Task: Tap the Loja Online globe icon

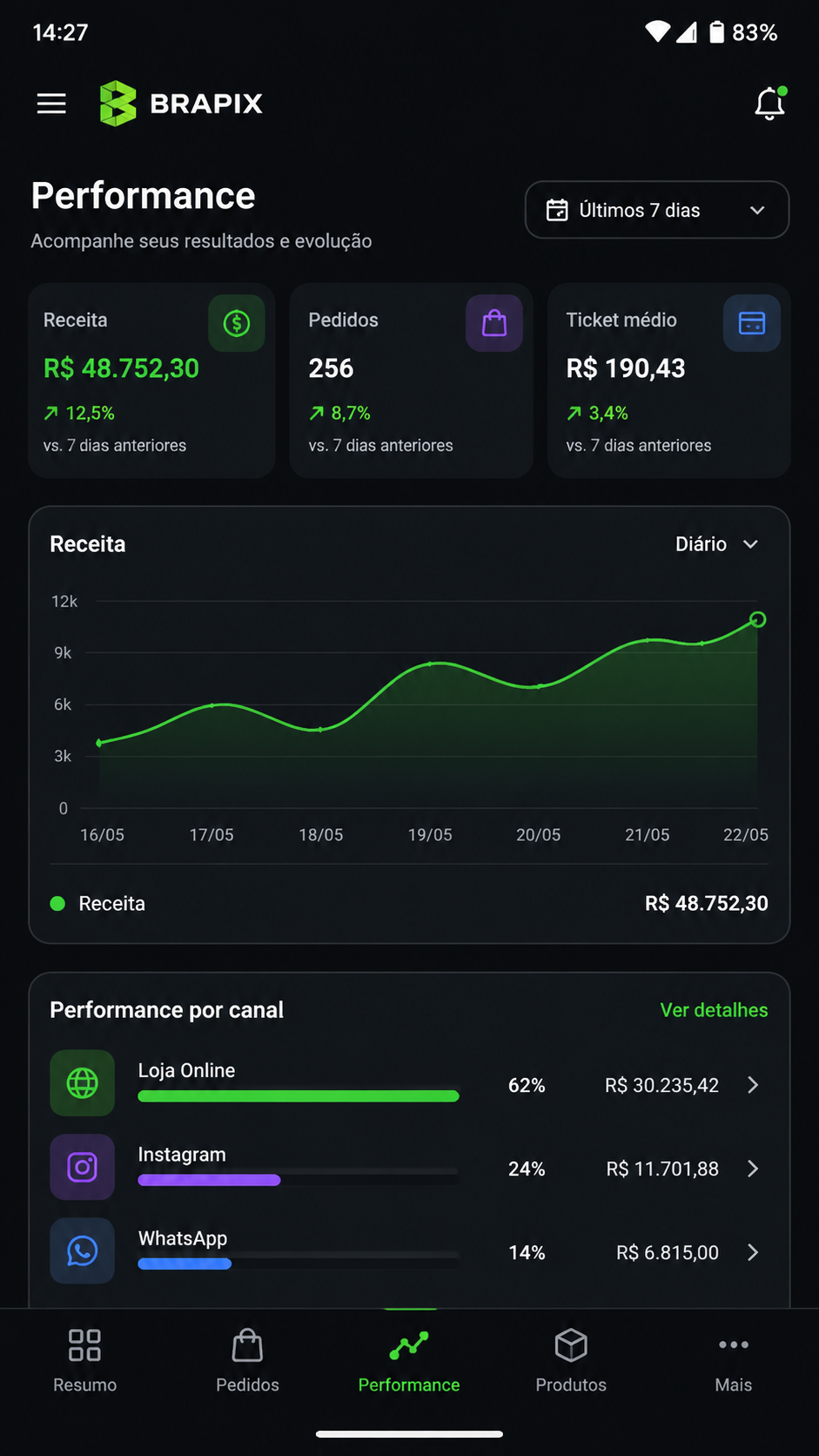Action: tap(83, 1083)
